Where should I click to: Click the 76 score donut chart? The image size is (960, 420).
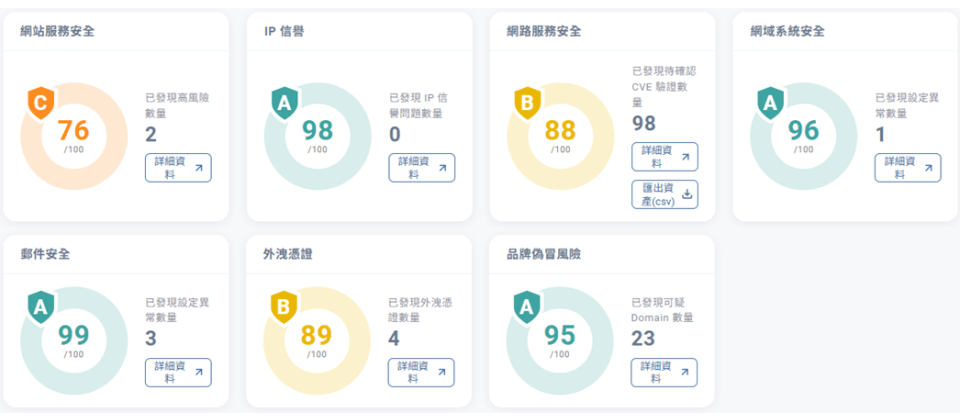tap(74, 133)
